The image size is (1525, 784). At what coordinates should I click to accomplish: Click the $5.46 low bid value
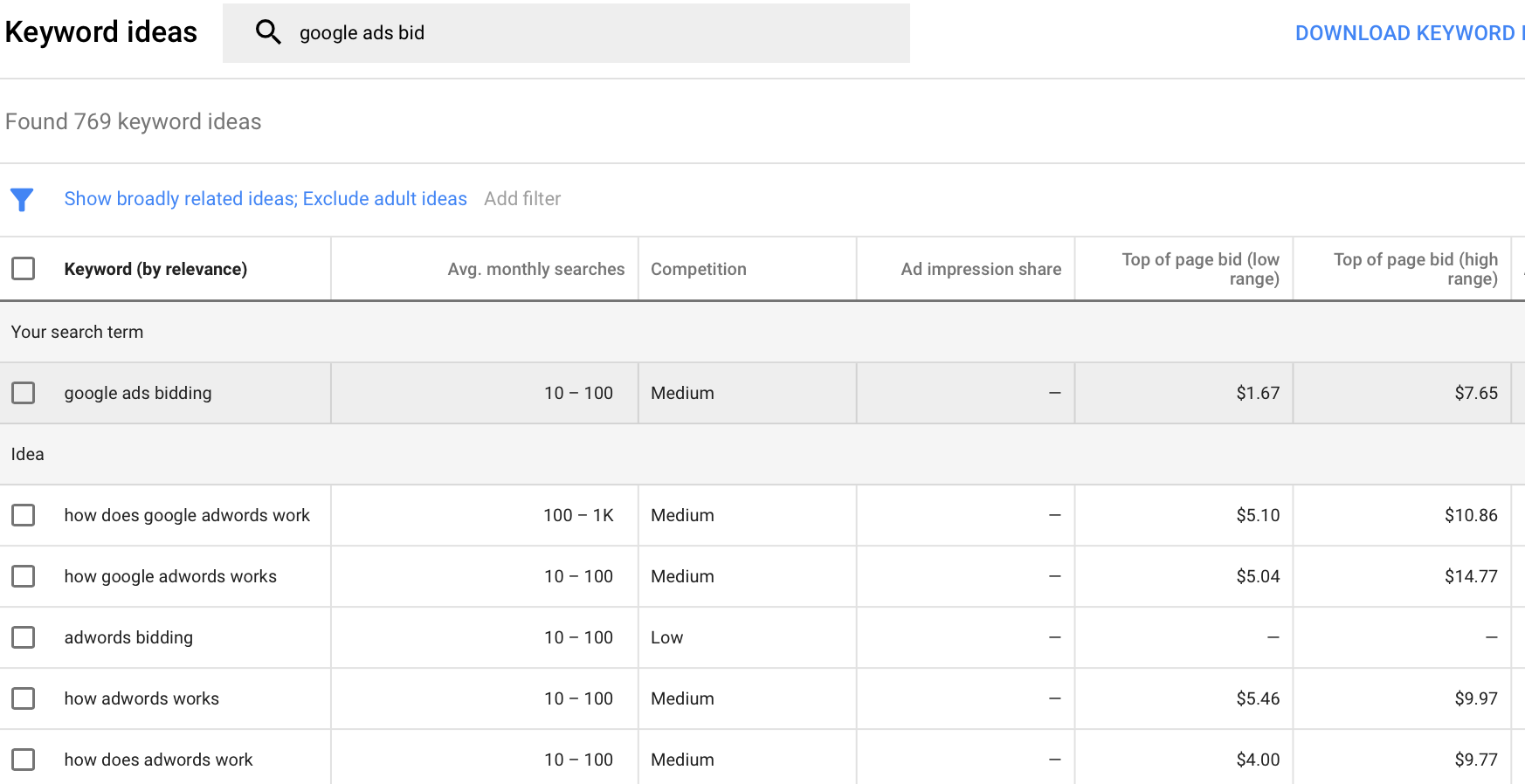click(x=1258, y=698)
